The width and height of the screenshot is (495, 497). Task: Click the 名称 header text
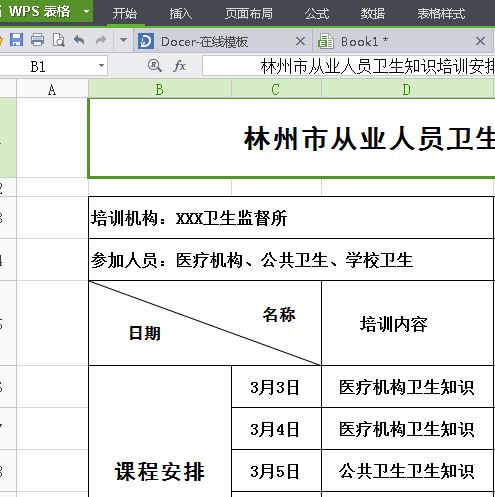(279, 314)
